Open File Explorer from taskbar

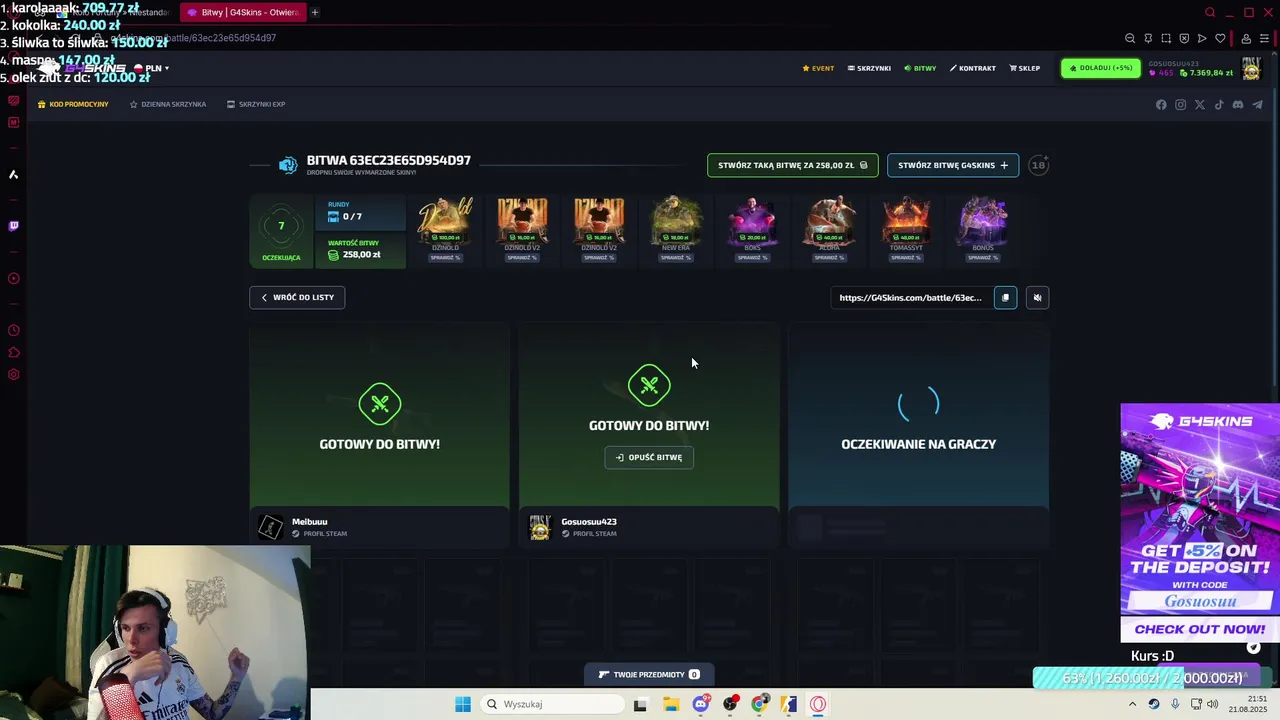[671, 704]
